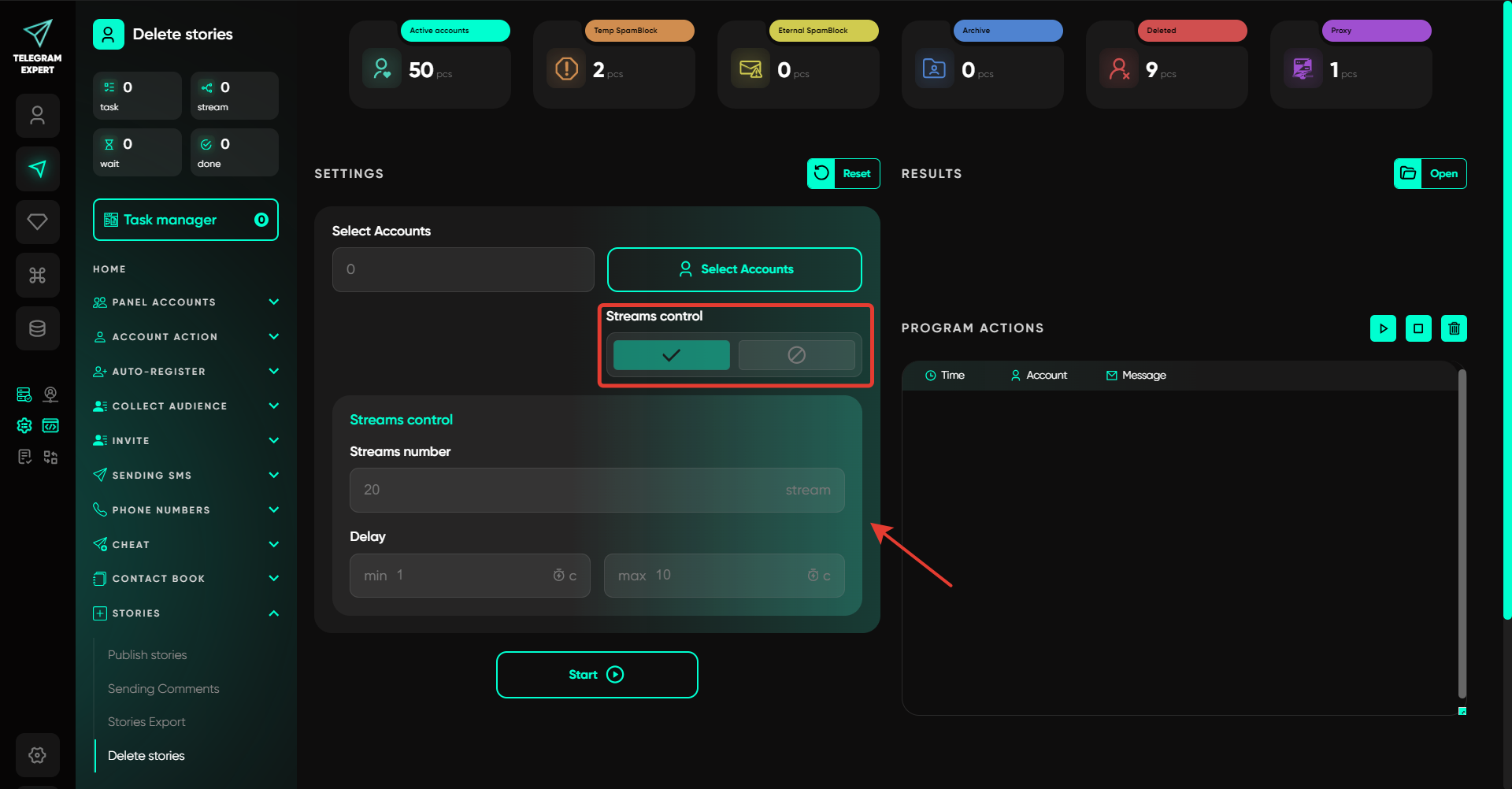Click the command symbol sidebar icon
1512x789 pixels.
[x=37, y=275]
